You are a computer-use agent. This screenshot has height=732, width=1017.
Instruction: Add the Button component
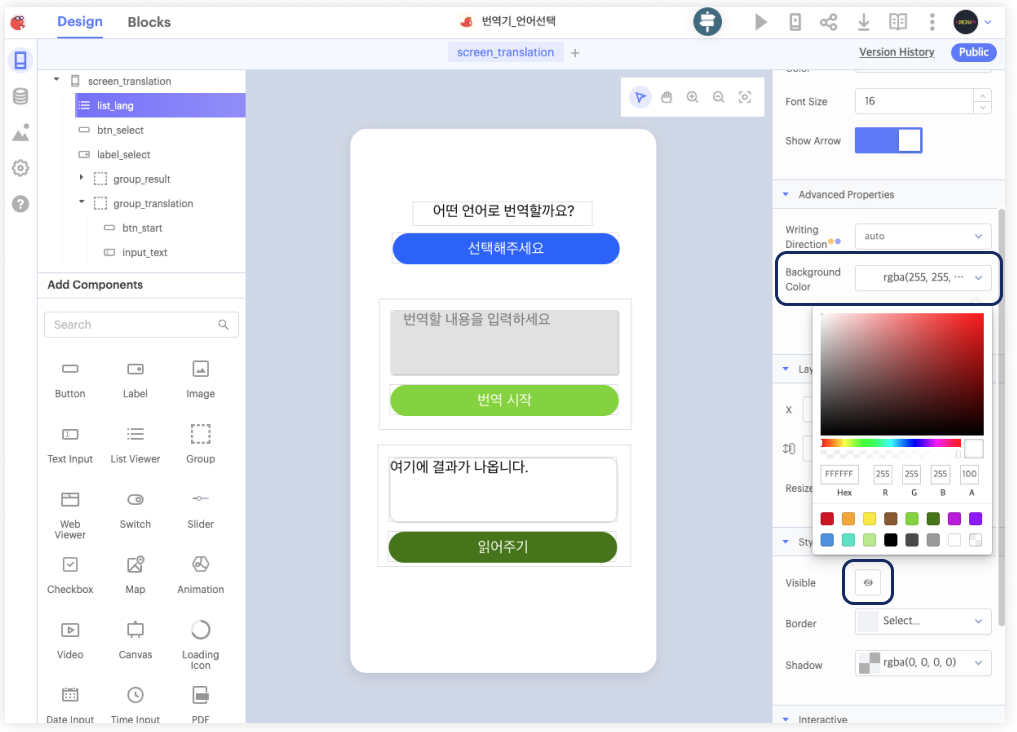pyautogui.click(x=70, y=379)
